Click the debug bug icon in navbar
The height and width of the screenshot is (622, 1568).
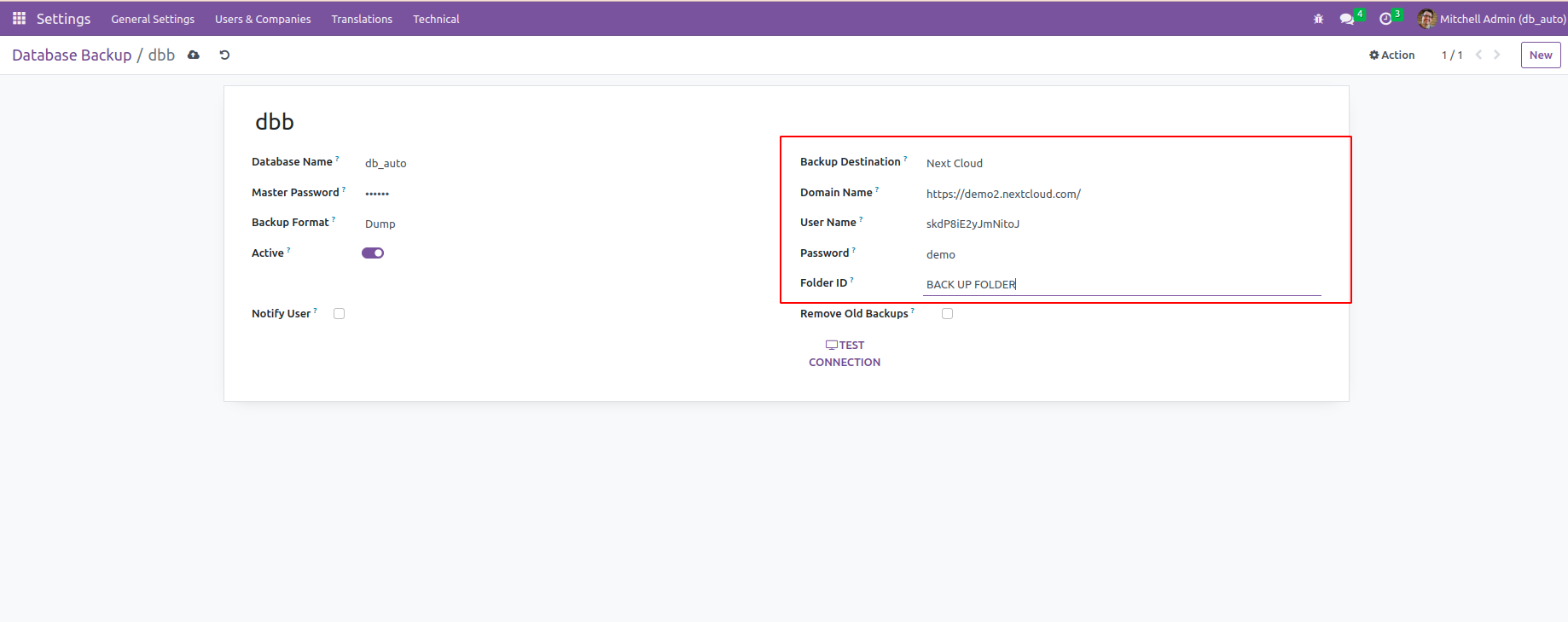(1318, 19)
